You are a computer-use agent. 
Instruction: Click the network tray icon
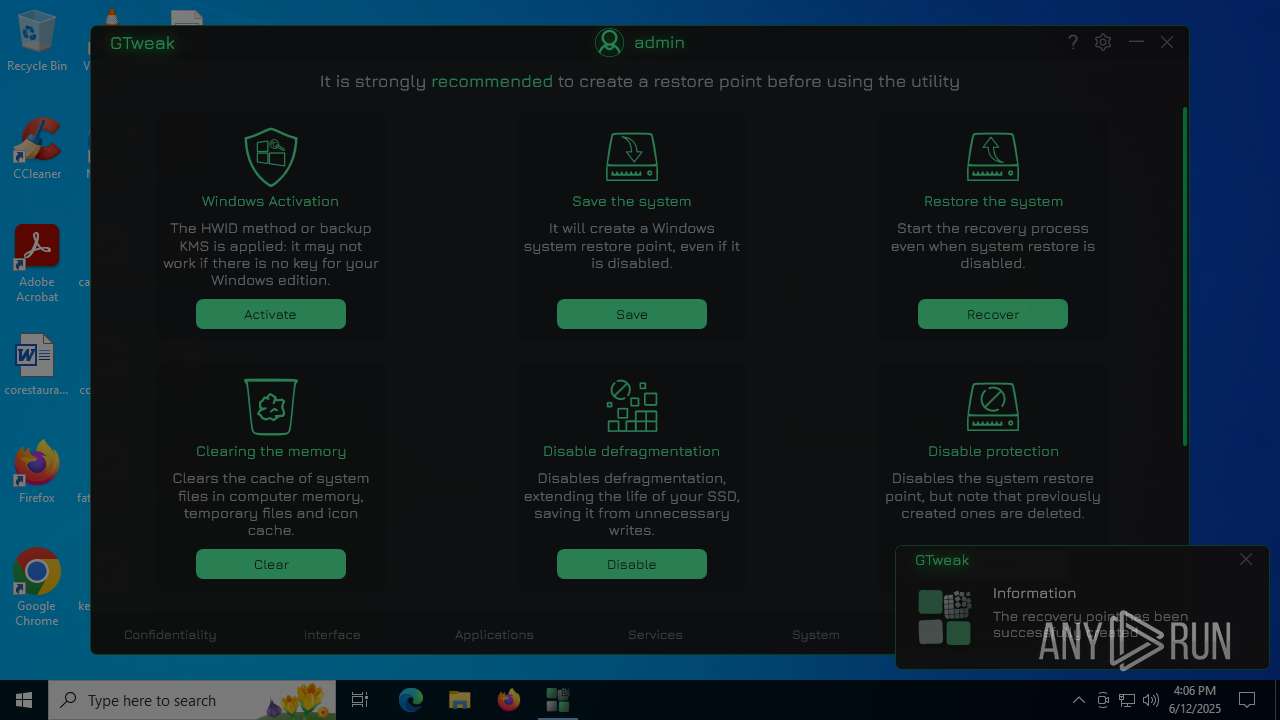[x=1127, y=700]
